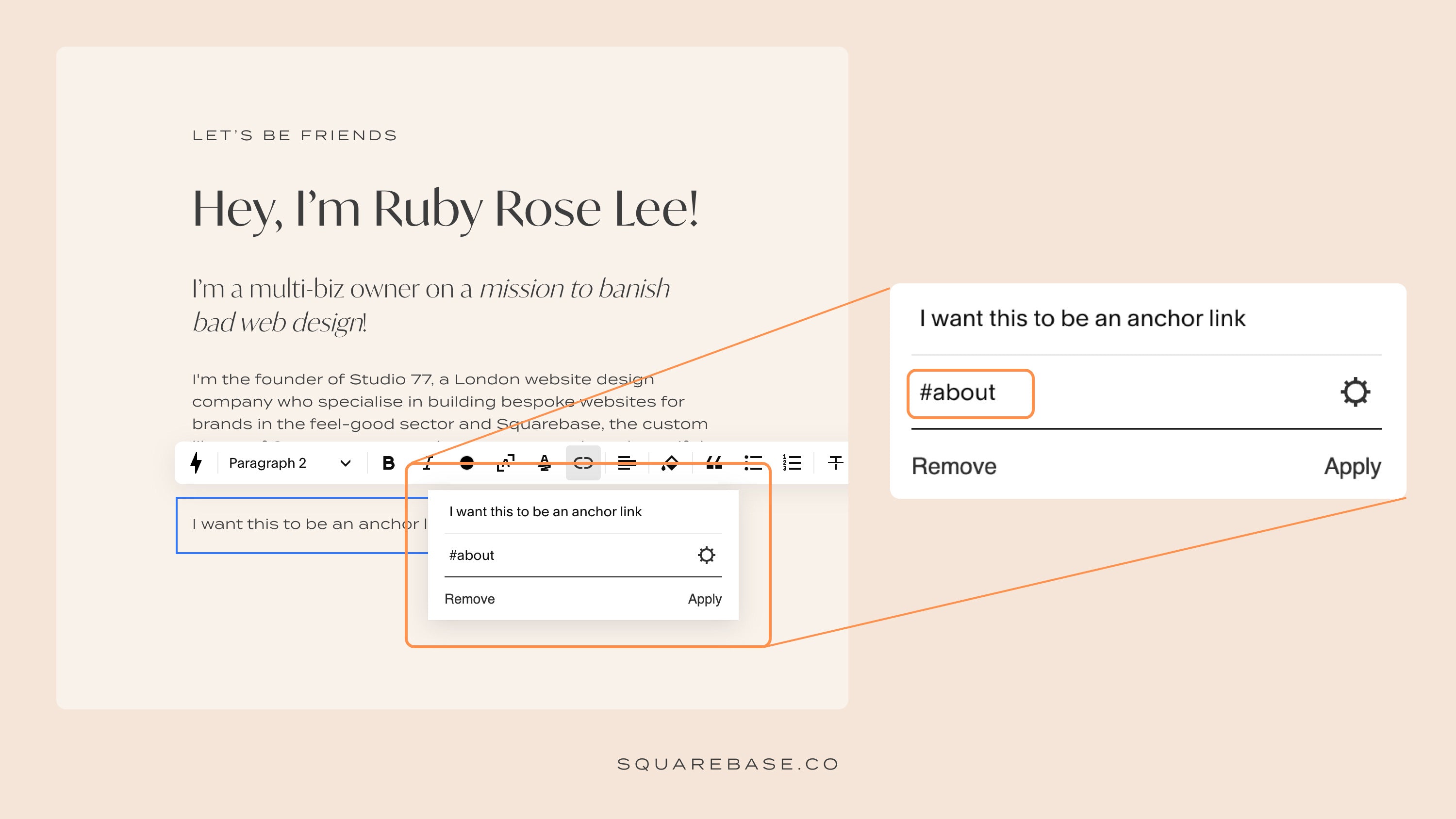Toggle bold formatting with the B icon
This screenshot has height=819, width=1456.
[x=388, y=463]
